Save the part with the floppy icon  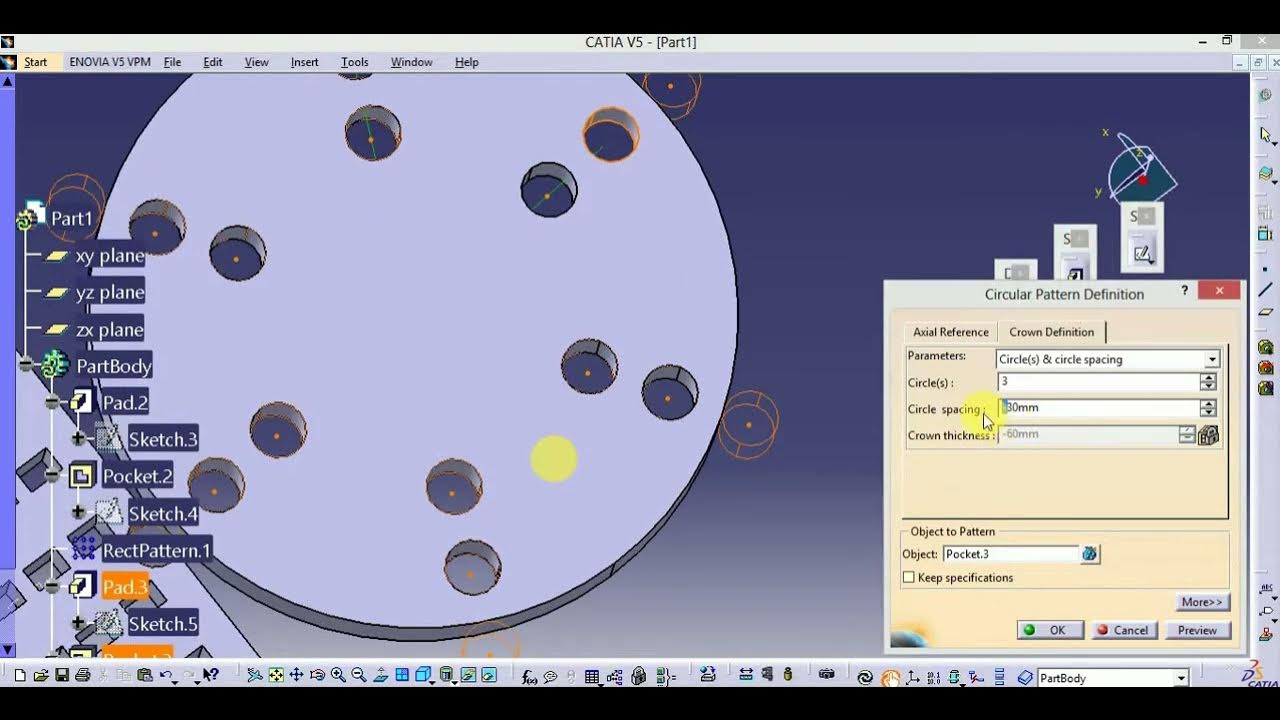click(62, 675)
